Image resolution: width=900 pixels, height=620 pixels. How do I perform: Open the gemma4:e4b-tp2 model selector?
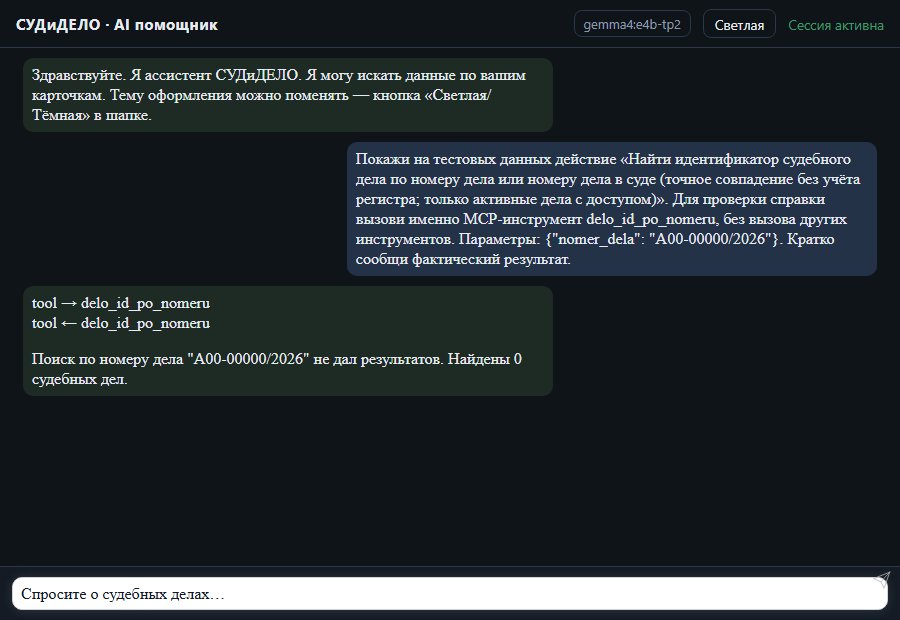(632, 24)
